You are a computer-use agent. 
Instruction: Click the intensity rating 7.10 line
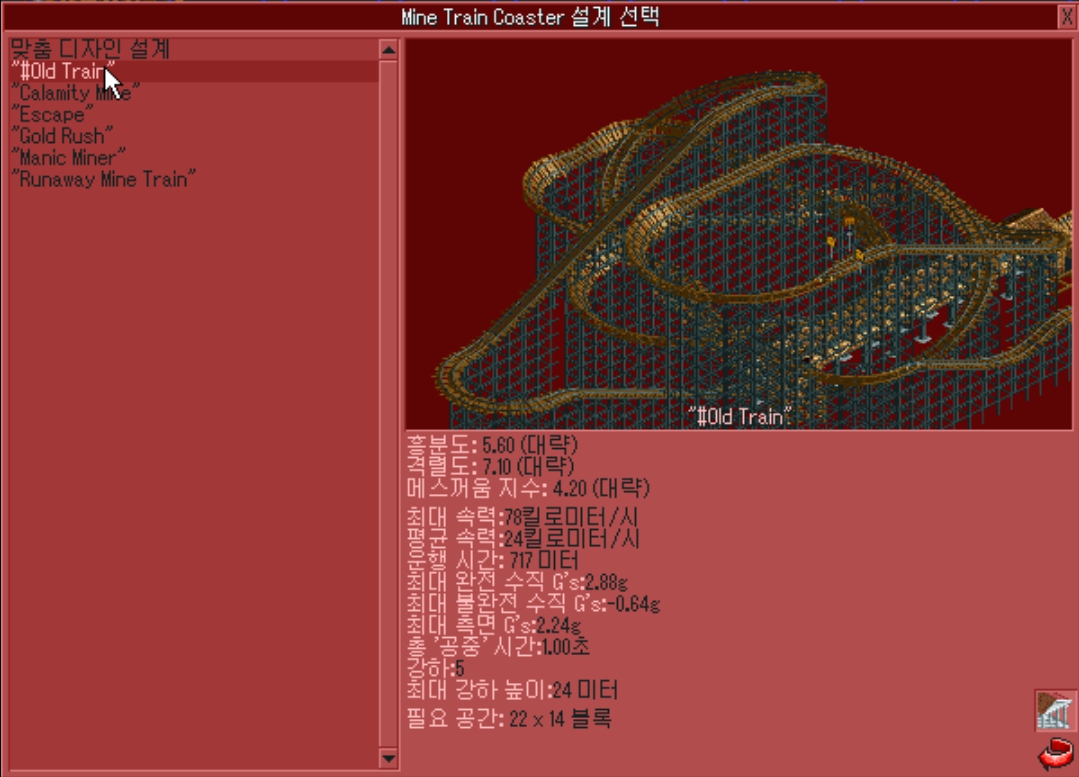tap(491, 467)
